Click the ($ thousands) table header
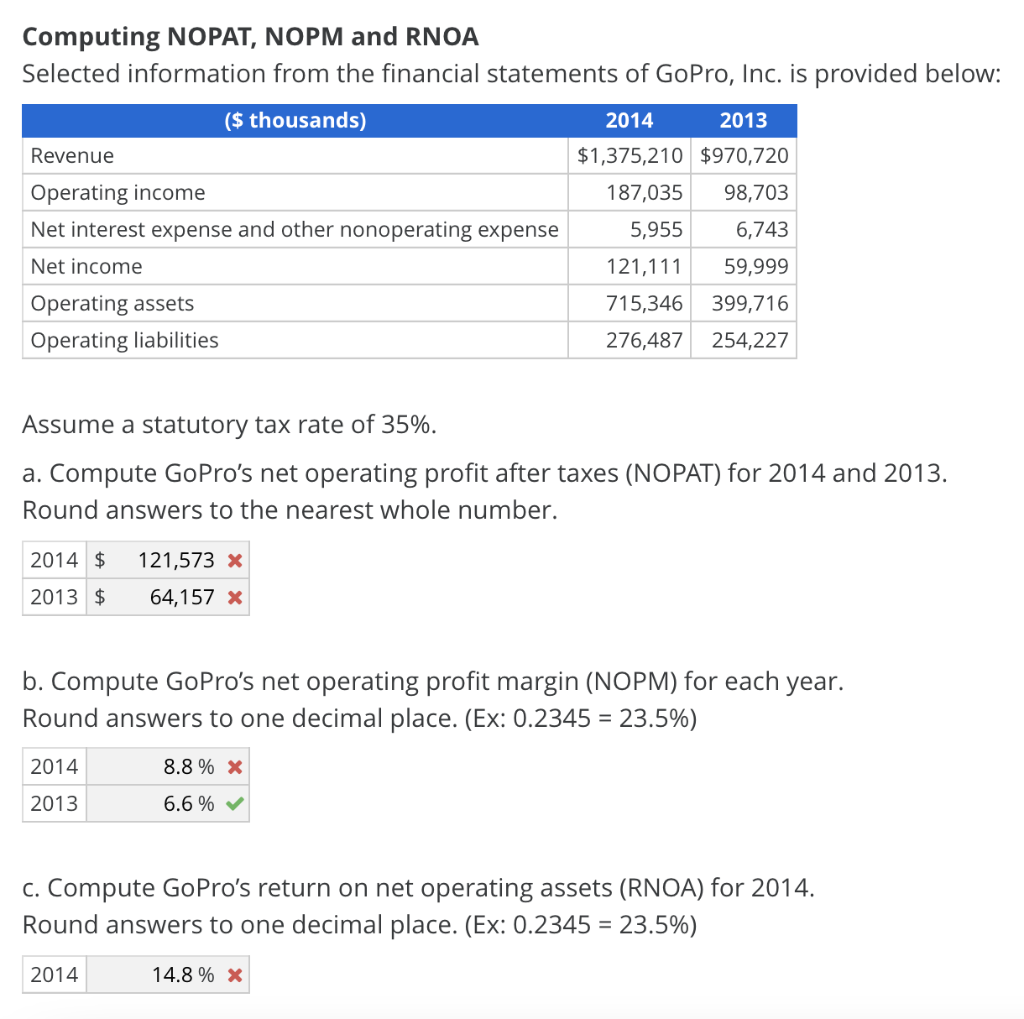The width and height of the screenshot is (1024, 1019). point(294,120)
